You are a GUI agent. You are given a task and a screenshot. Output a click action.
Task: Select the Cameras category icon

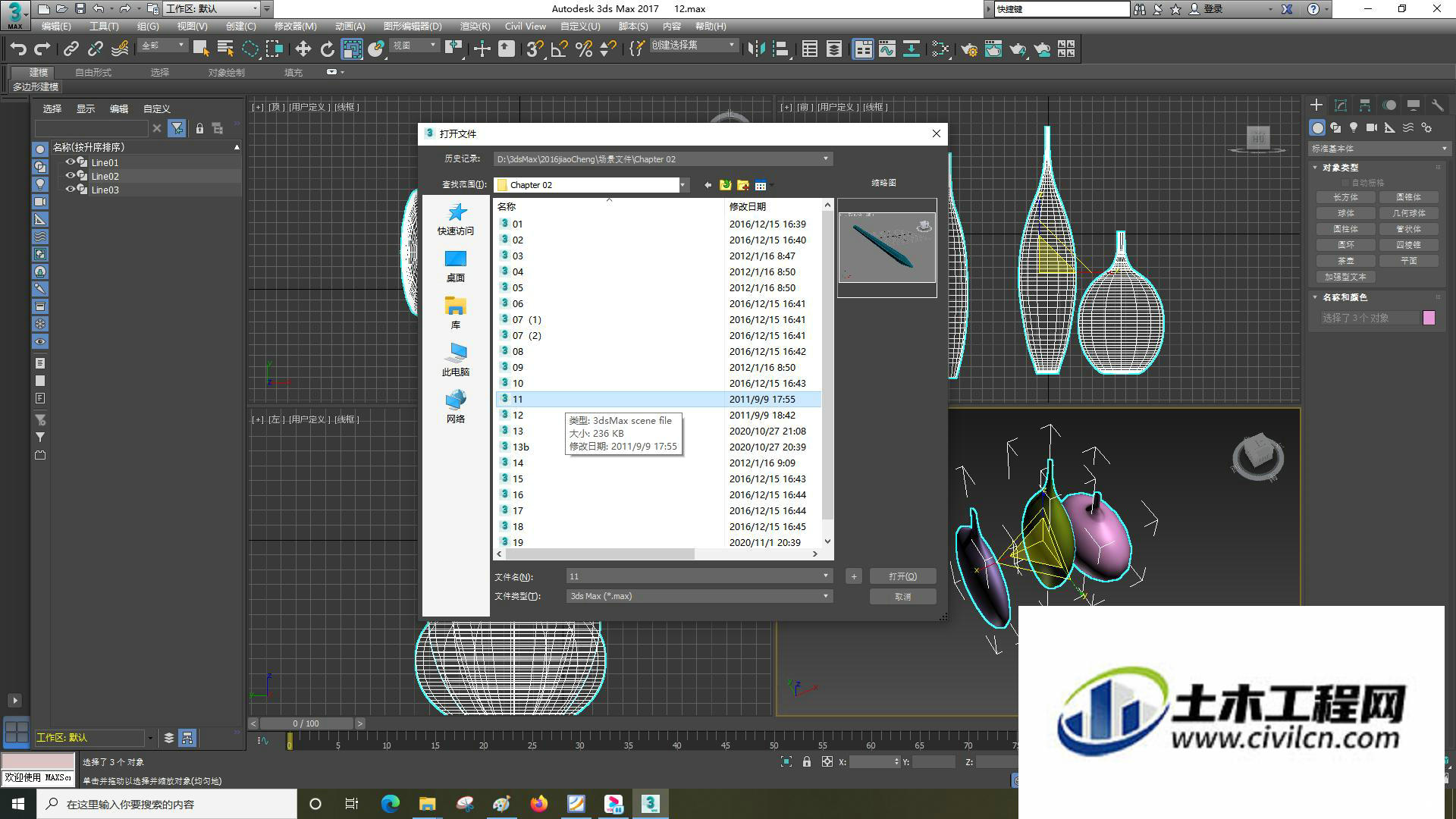coord(1372,128)
